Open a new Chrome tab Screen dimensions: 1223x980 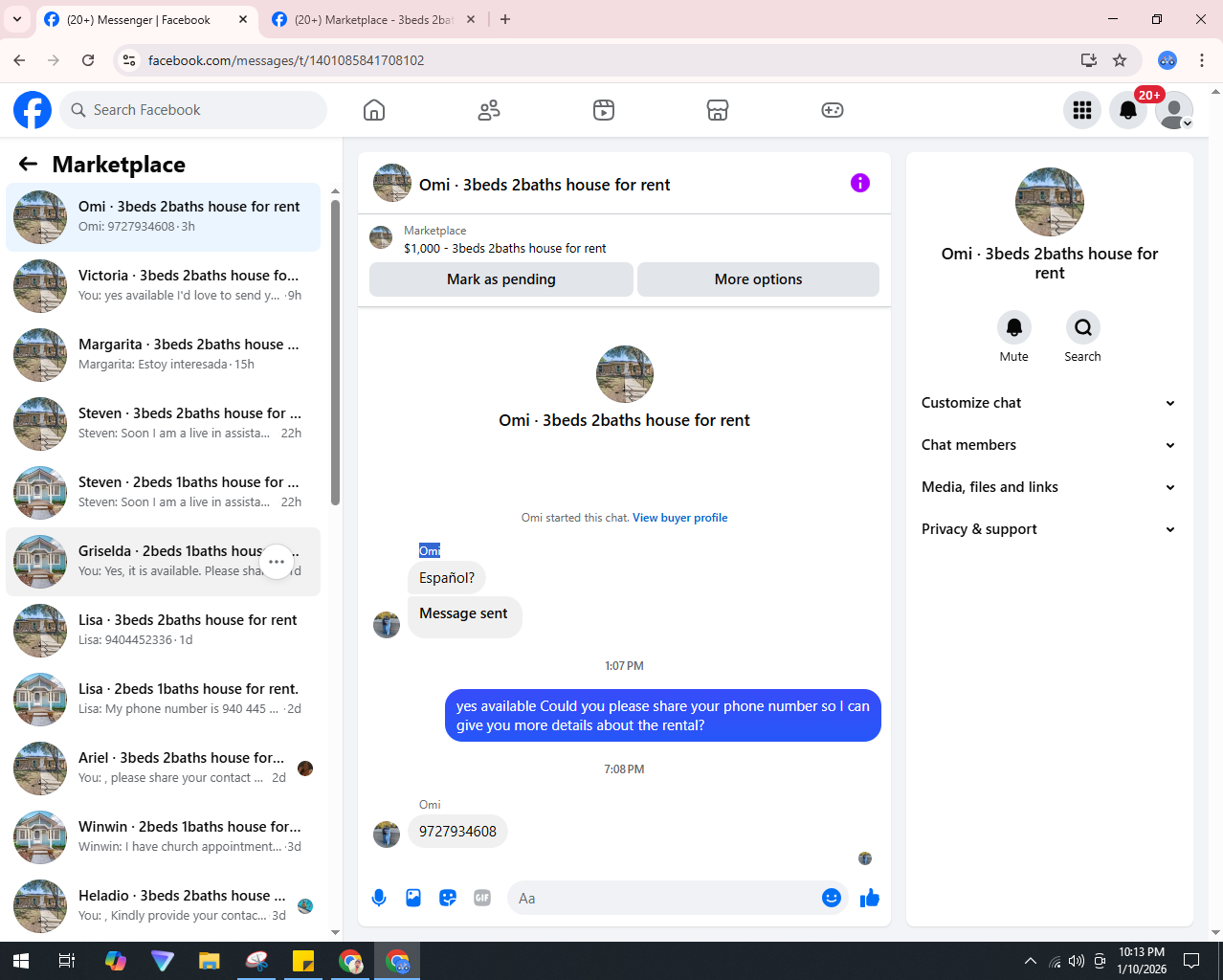click(x=505, y=19)
